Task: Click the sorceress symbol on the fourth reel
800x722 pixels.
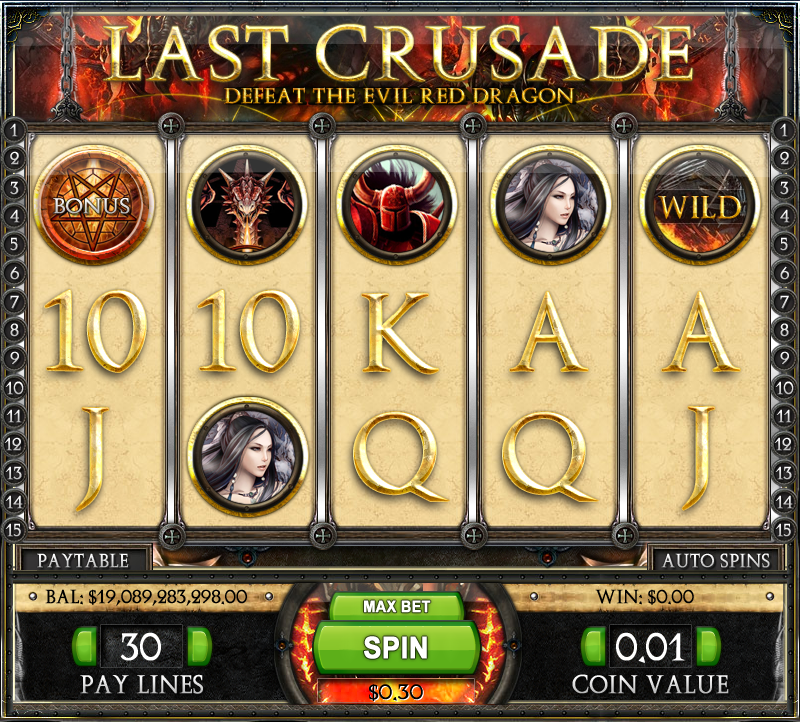Action: [551, 205]
